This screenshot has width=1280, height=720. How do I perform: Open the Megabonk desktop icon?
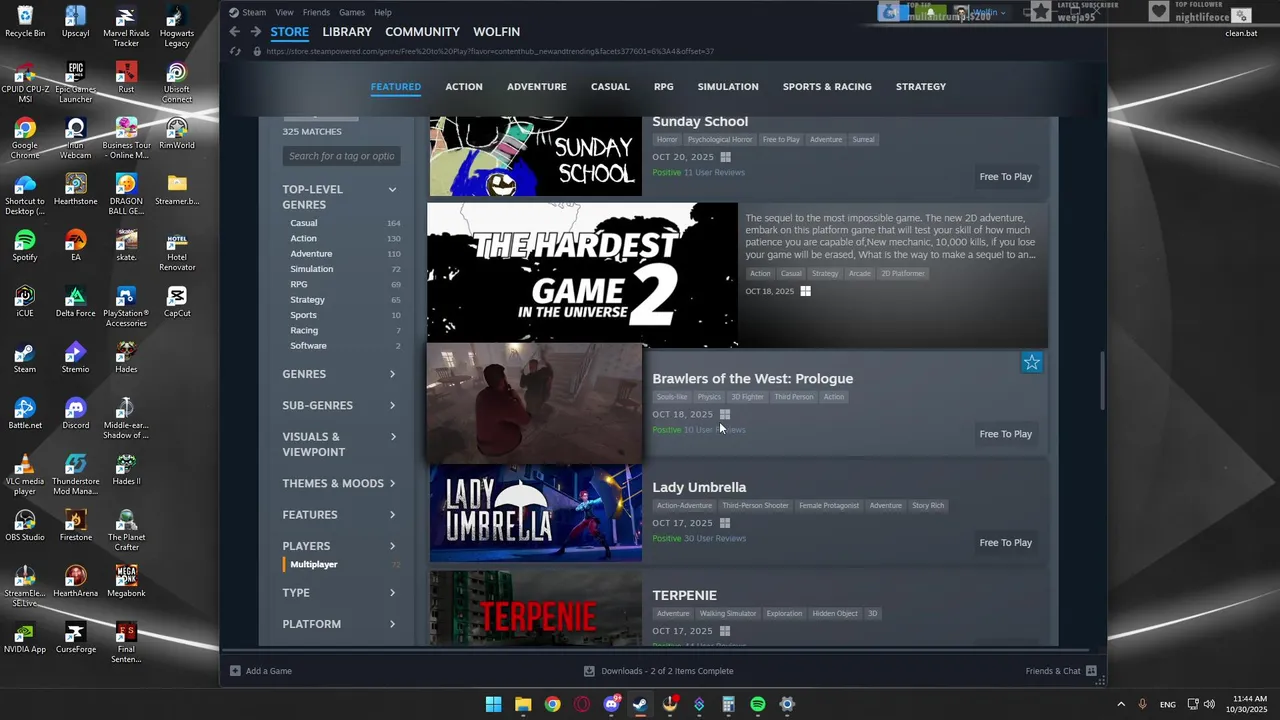pos(126,581)
